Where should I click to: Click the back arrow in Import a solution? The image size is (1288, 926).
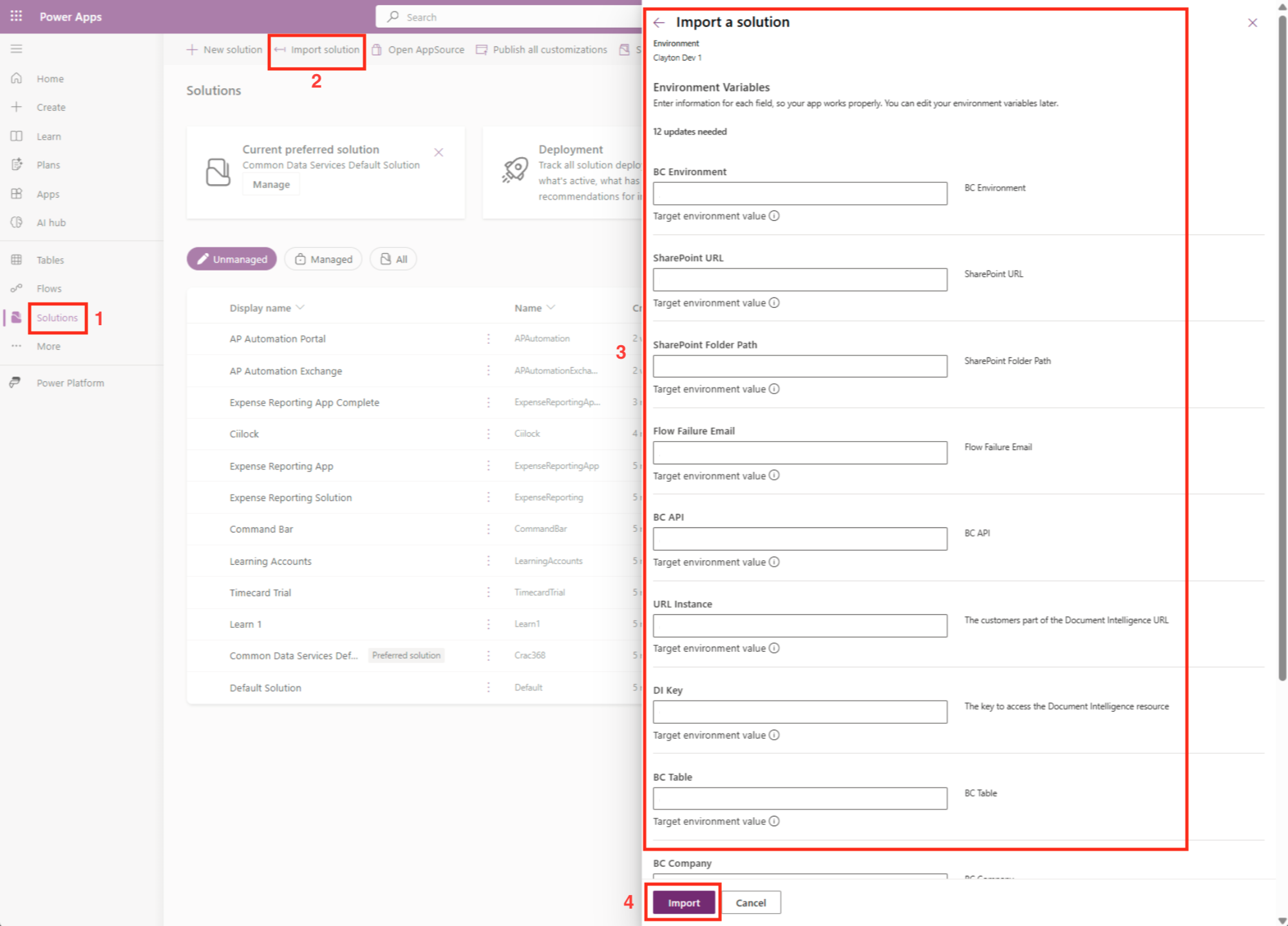pyautogui.click(x=659, y=23)
